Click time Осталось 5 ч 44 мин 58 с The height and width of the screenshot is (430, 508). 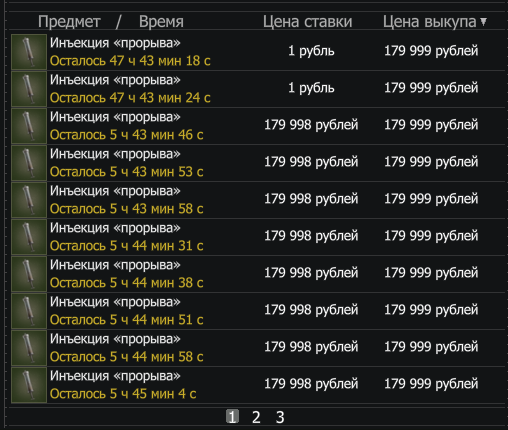tap(126, 357)
